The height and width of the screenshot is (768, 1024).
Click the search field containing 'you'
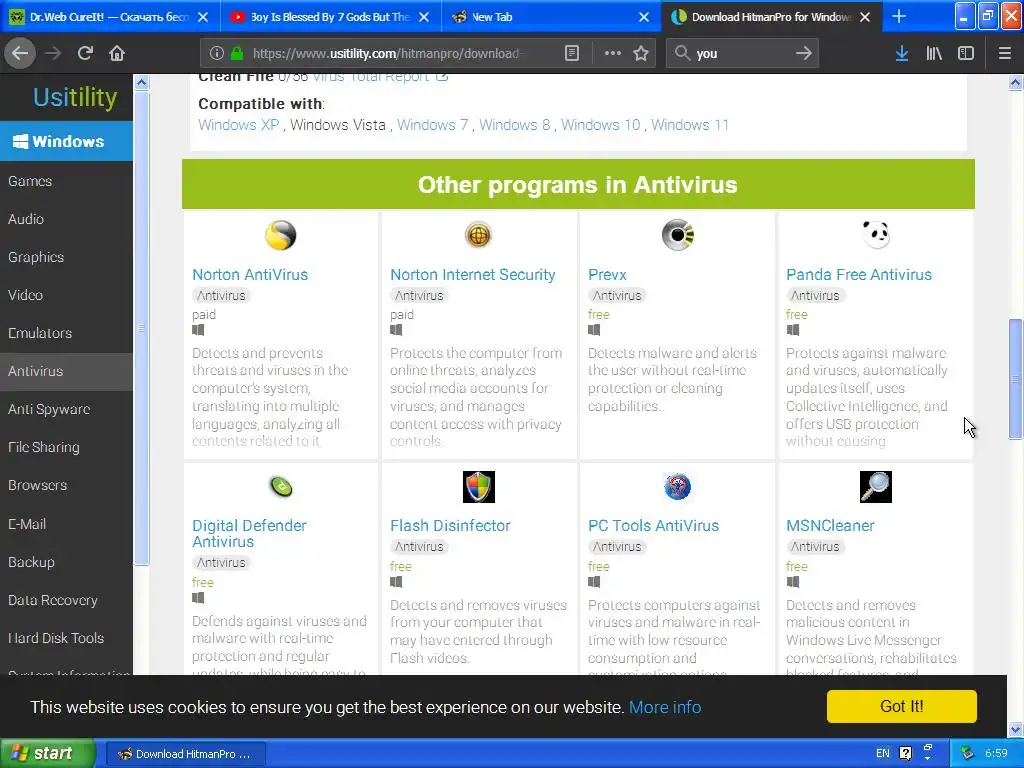pyautogui.click(x=741, y=54)
